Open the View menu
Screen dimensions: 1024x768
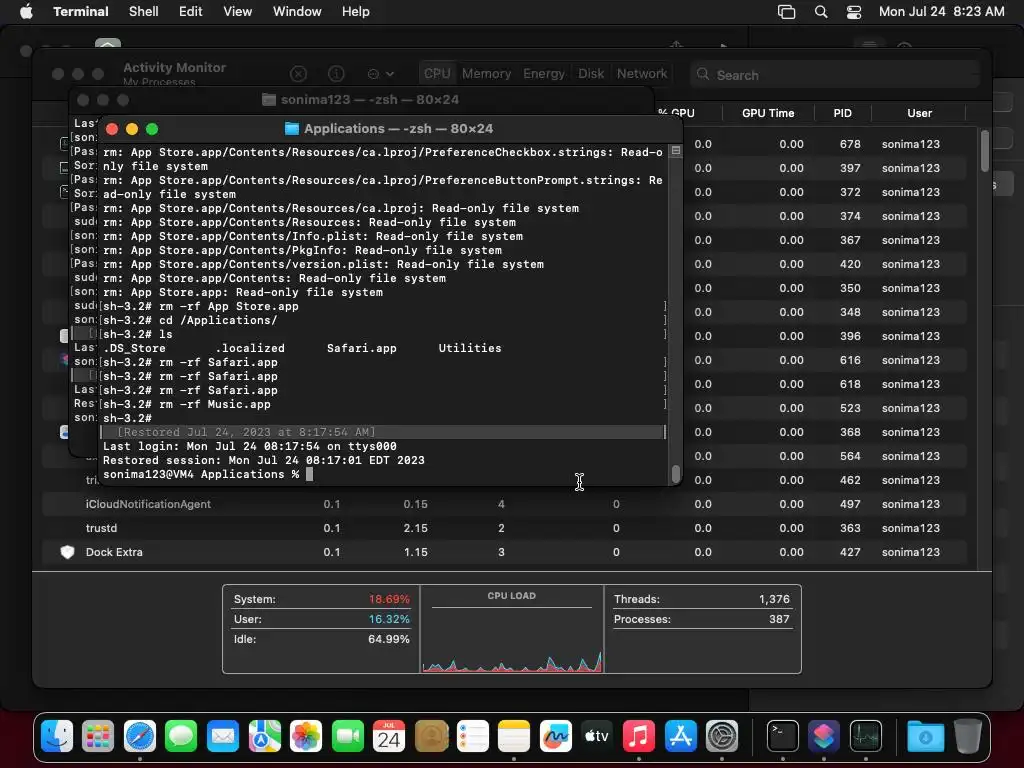[x=238, y=12]
